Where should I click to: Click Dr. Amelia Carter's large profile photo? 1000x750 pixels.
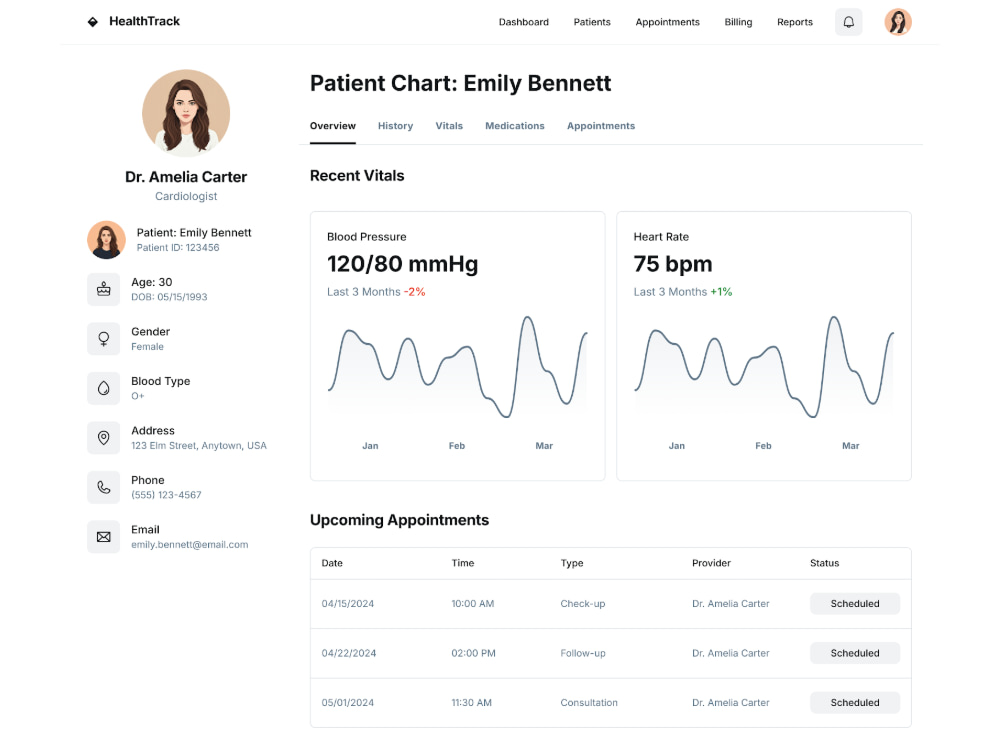pos(186,113)
